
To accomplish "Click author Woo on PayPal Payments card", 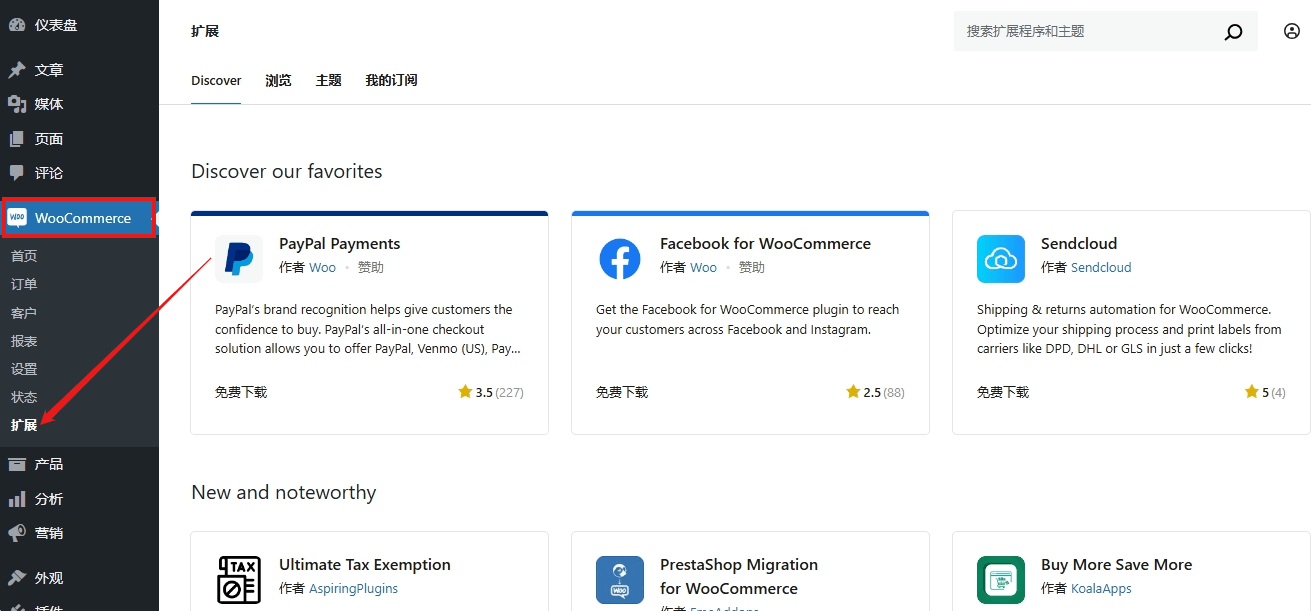I will (x=323, y=267).
